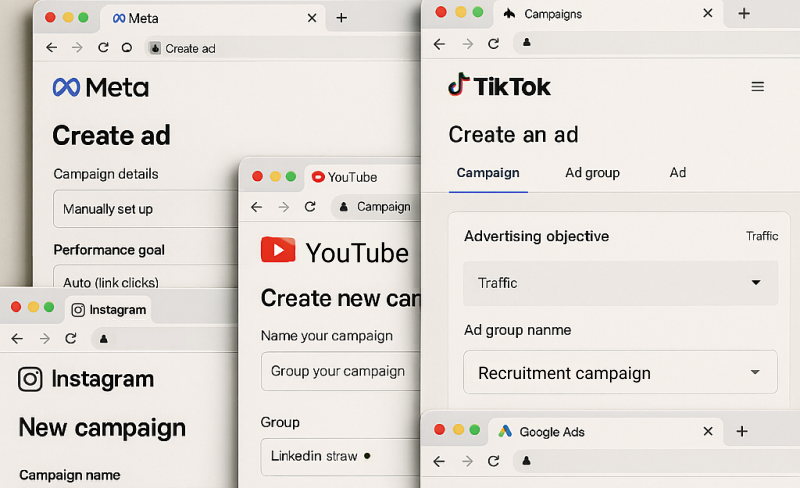The image size is (800, 488).
Task: Click the Campaign address bar in YouTube window
Action: [x=377, y=207]
